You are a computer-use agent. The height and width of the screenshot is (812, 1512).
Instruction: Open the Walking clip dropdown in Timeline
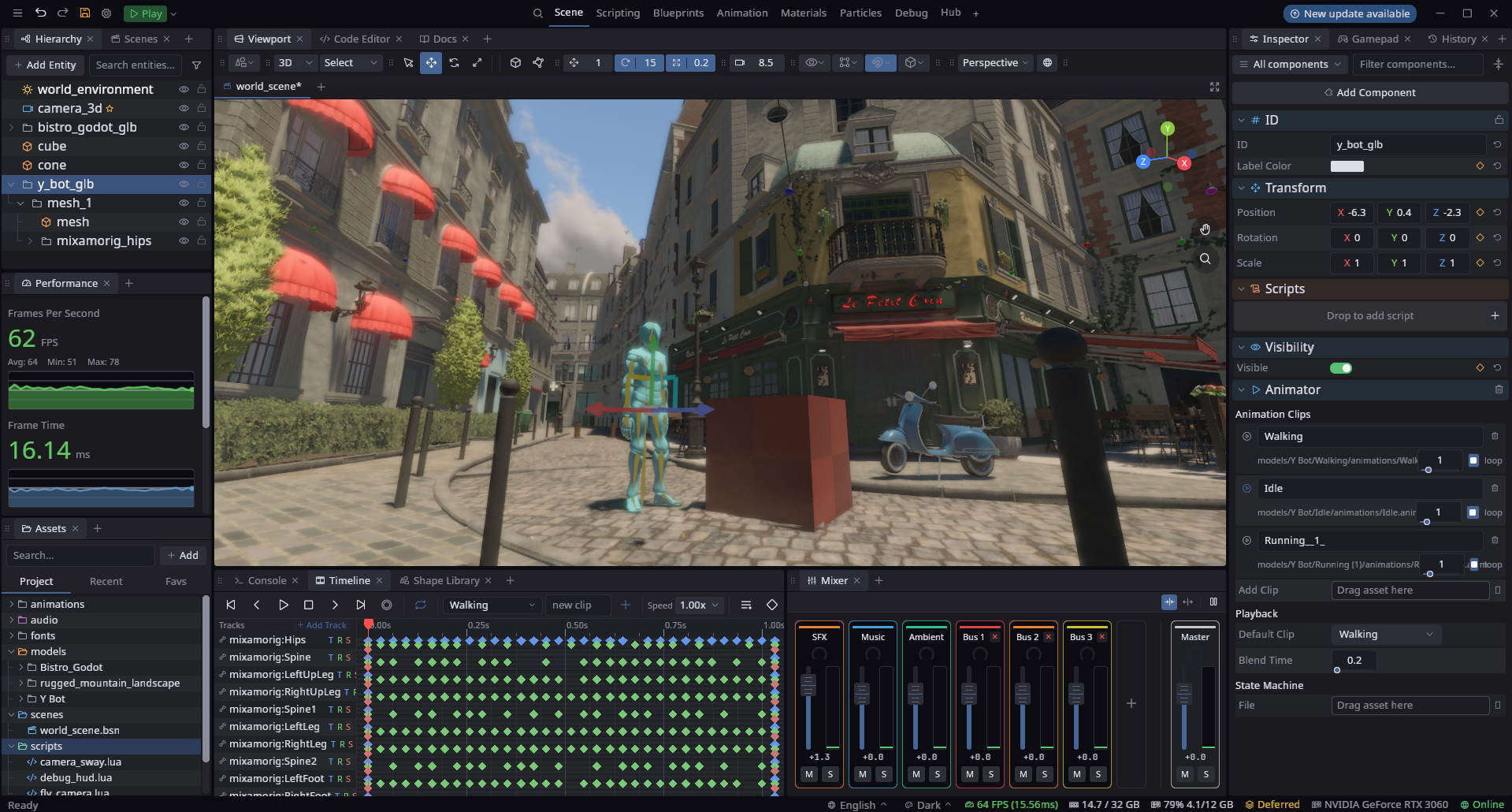tap(492, 605)
